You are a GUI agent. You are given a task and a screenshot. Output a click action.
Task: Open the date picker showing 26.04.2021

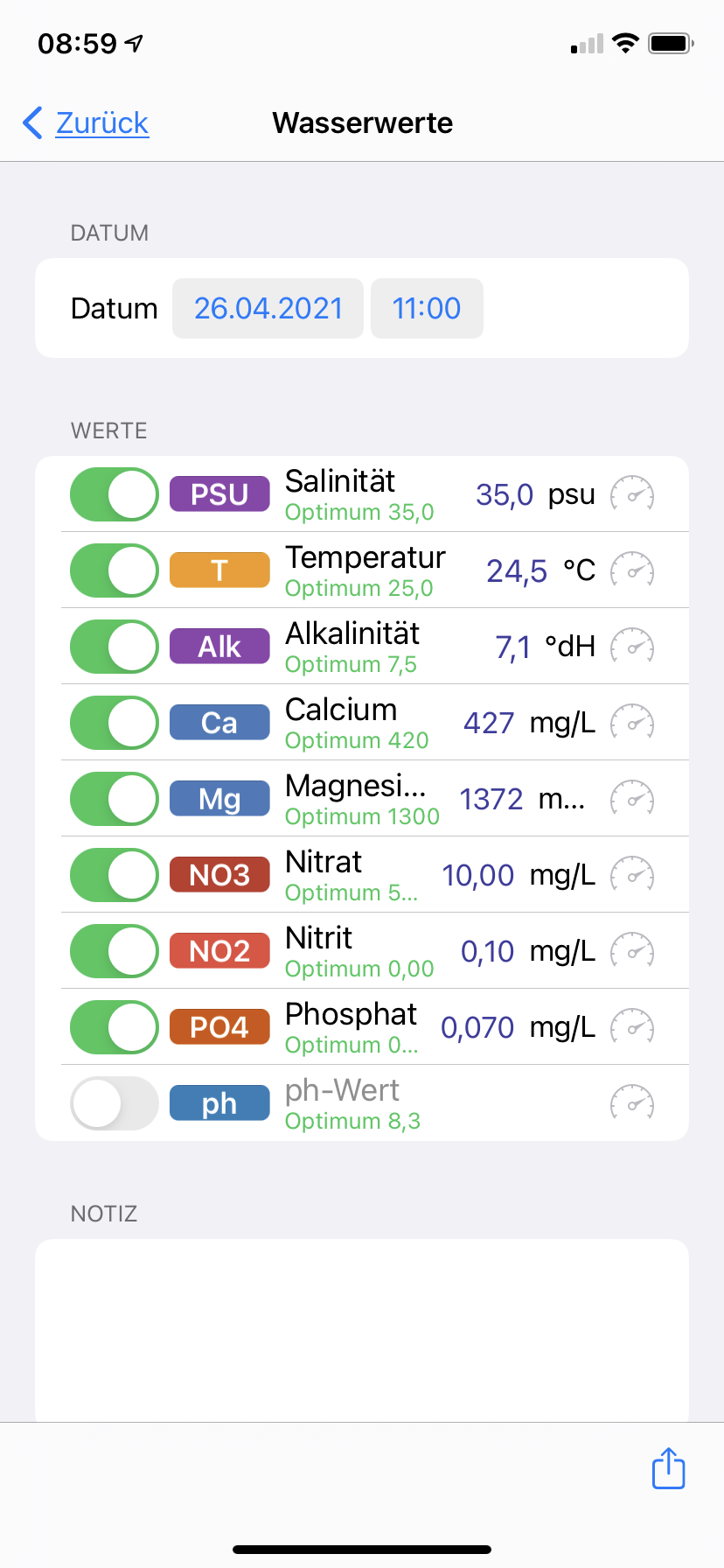(x=268, y=308)
